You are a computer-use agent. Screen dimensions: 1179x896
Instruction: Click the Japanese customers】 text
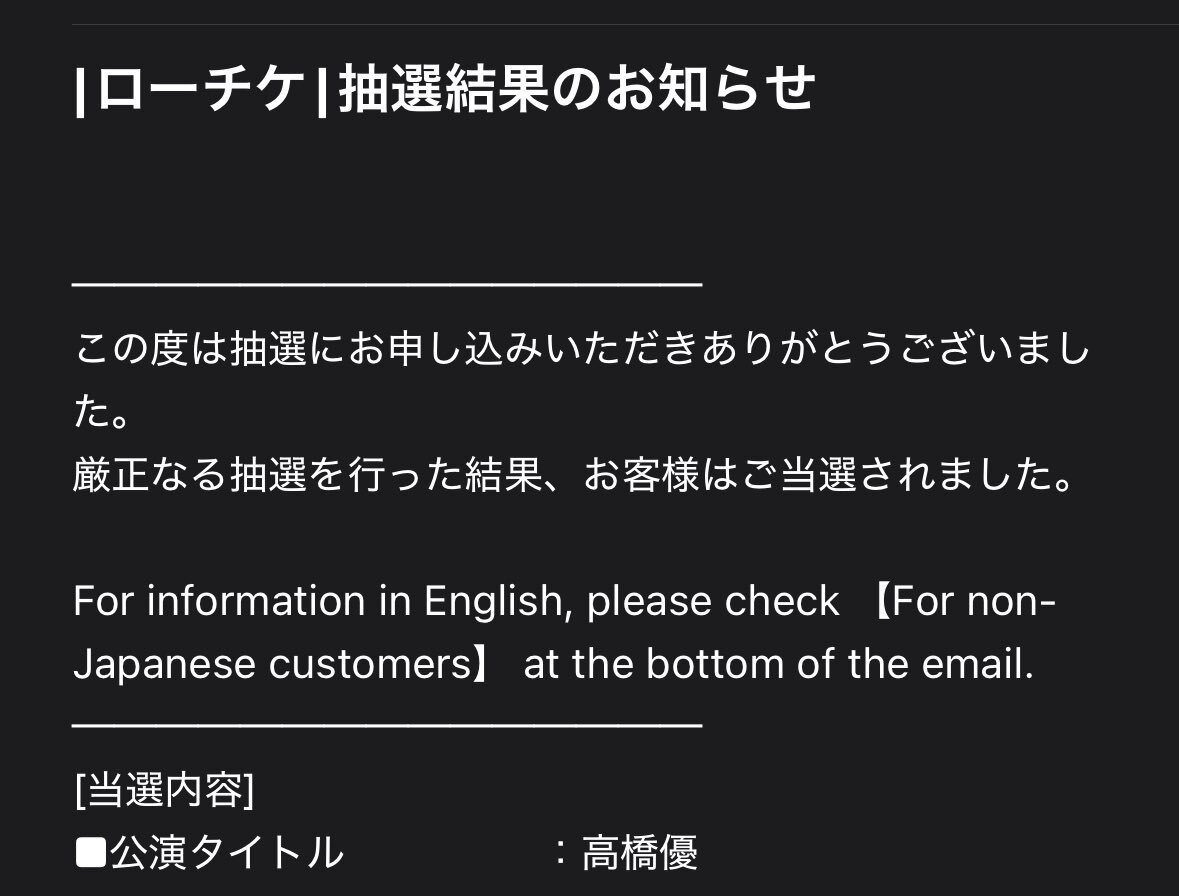coord(283,664)
